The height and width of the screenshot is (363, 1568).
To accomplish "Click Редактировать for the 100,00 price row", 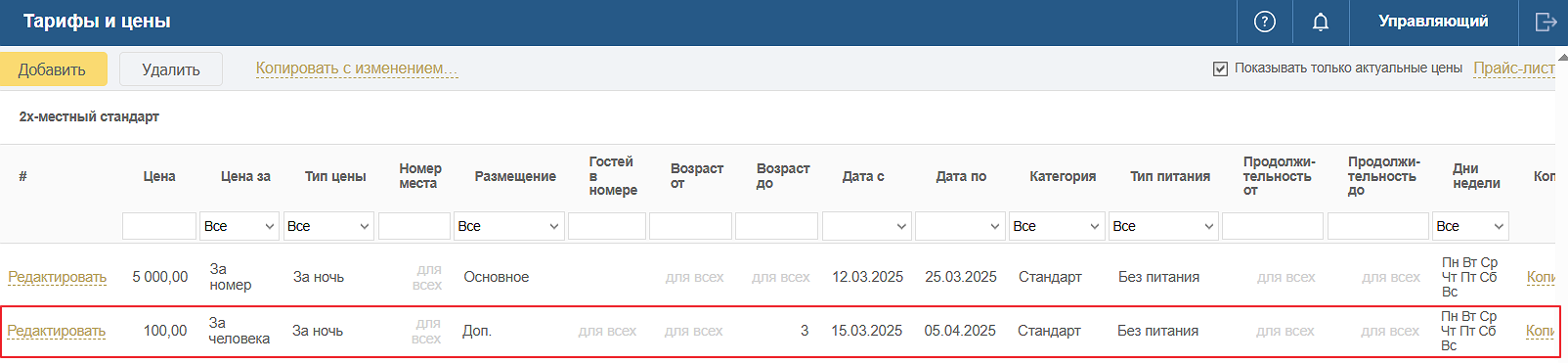I will pos(57,331).
